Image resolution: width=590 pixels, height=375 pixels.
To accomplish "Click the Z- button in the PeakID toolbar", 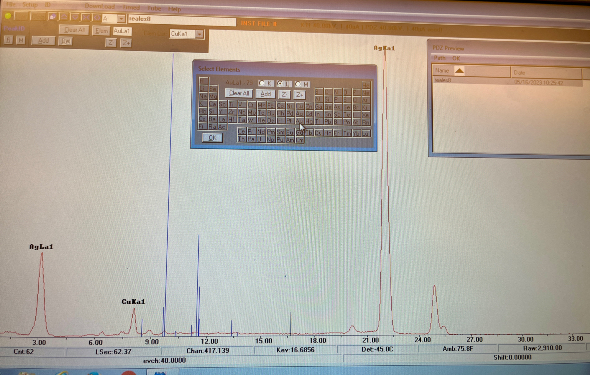I will point(110,43).
